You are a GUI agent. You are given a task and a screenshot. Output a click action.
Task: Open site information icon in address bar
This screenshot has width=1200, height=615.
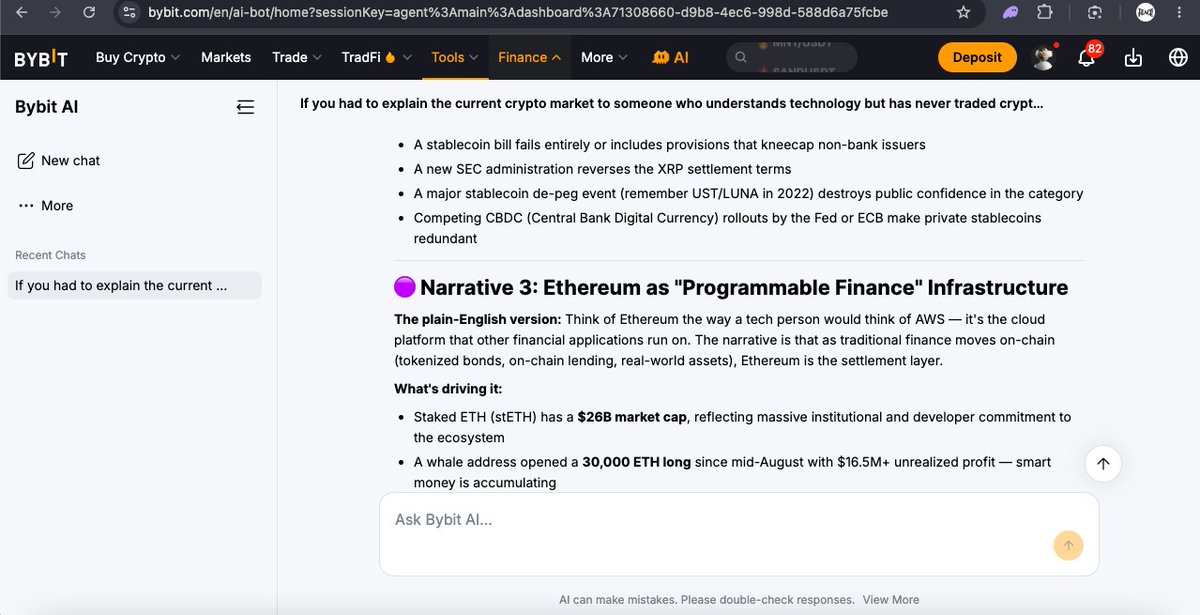pyautogui.click(x=127, y=13)
